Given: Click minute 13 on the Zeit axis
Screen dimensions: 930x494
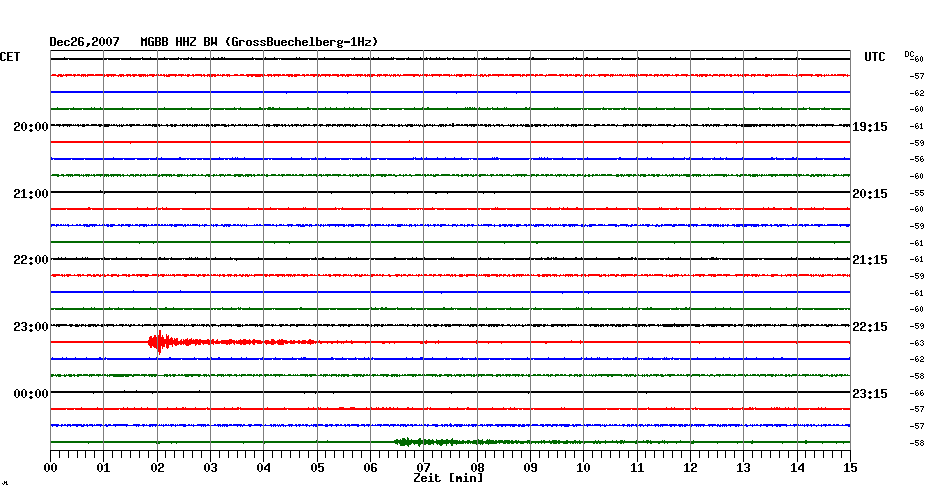Looking at the screenshot, I should pos(744,468).
